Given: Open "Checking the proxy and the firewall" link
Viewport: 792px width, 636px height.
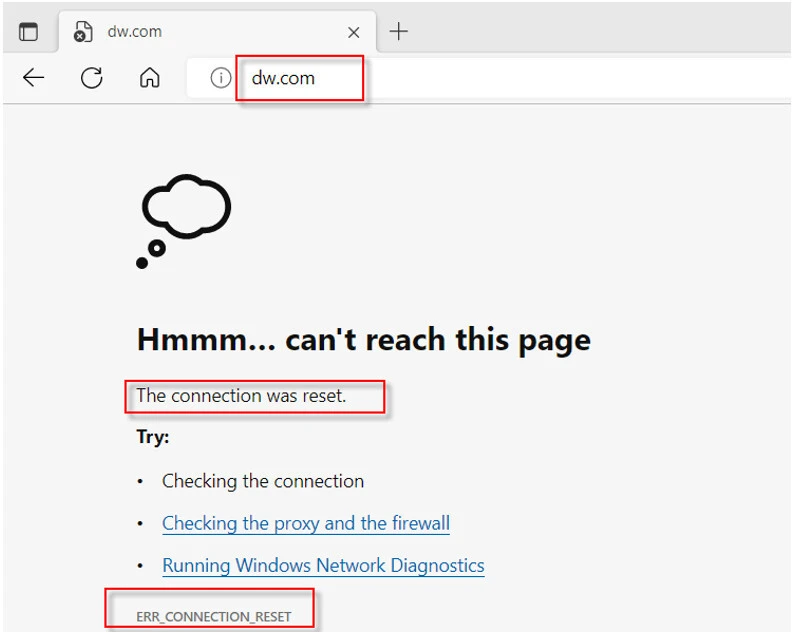Looking at the screenshot, I should [x=305, y=523].
